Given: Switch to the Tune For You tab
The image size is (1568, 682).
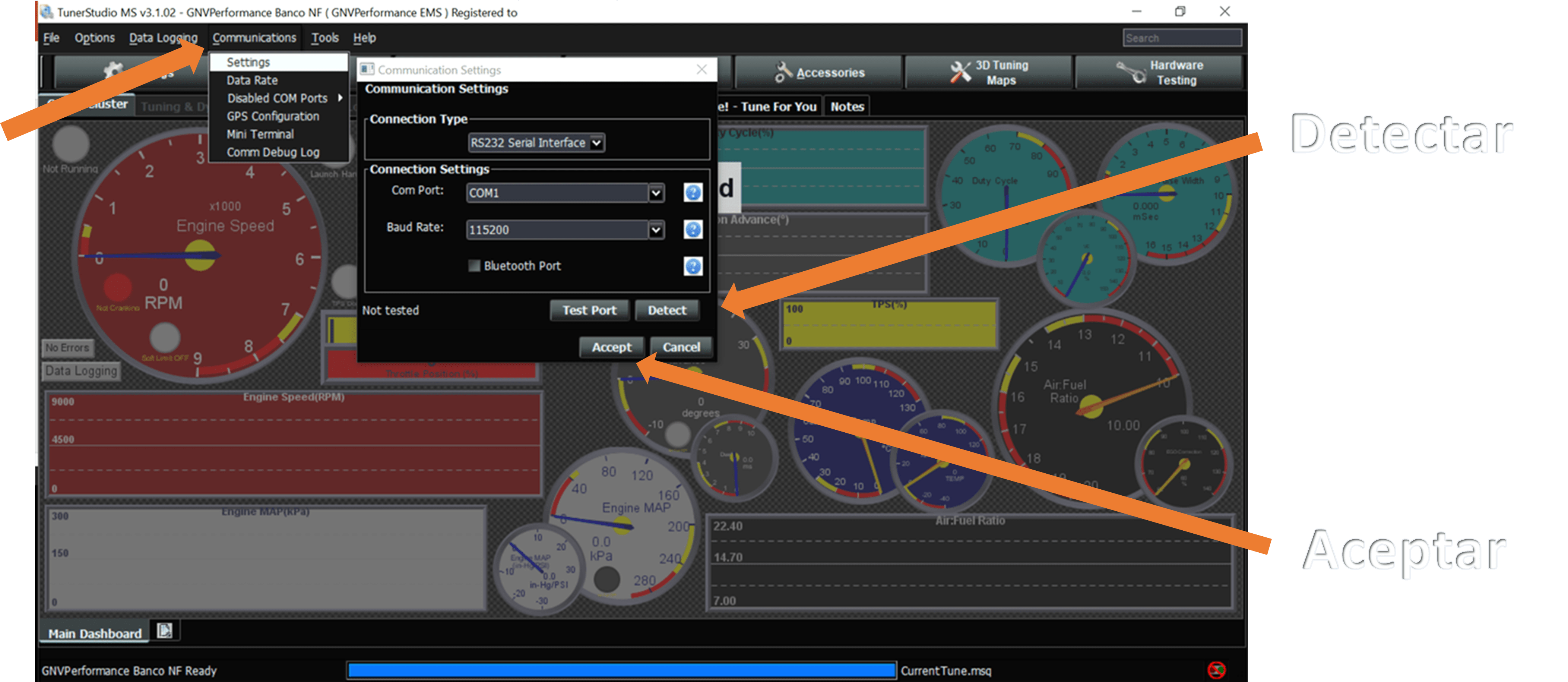Looking at the screenshot, I should click(x=770, y=107).
